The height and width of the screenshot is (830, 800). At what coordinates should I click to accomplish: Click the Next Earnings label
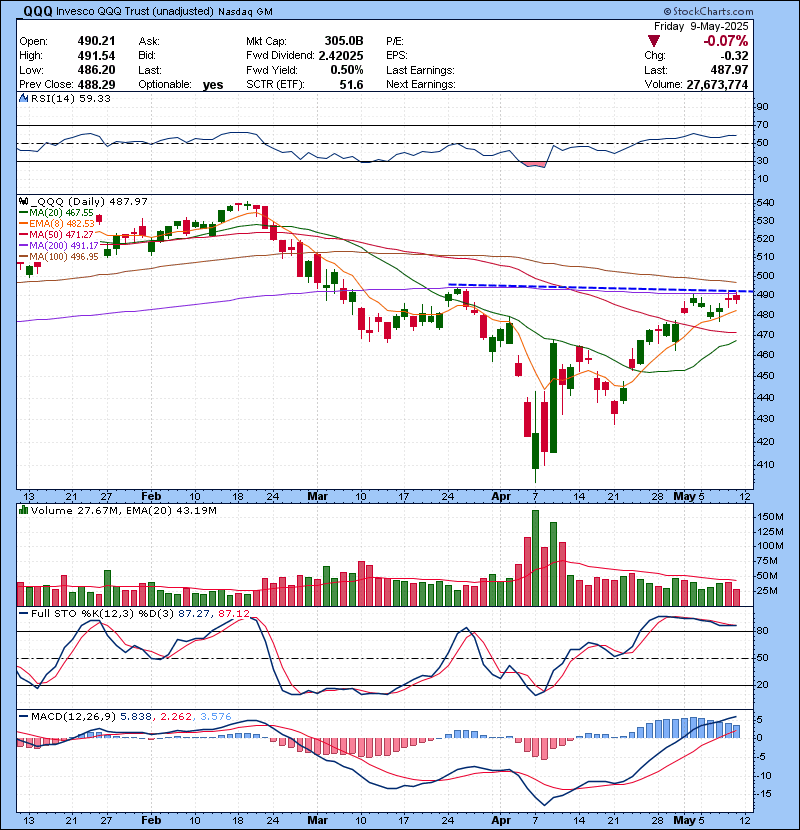coord(420,85)
